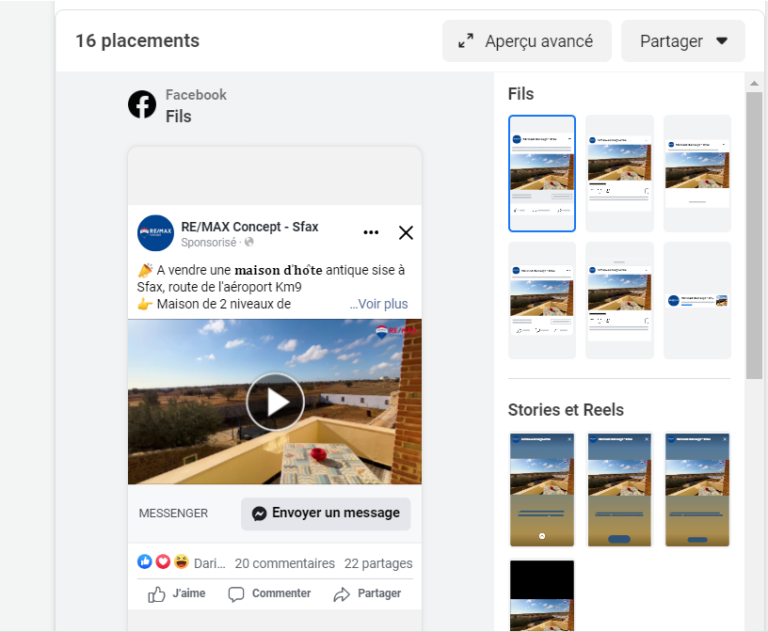Screen dimensions: 768x632
Task: Open the 20 commentaires link
Action: pos(284,563)
